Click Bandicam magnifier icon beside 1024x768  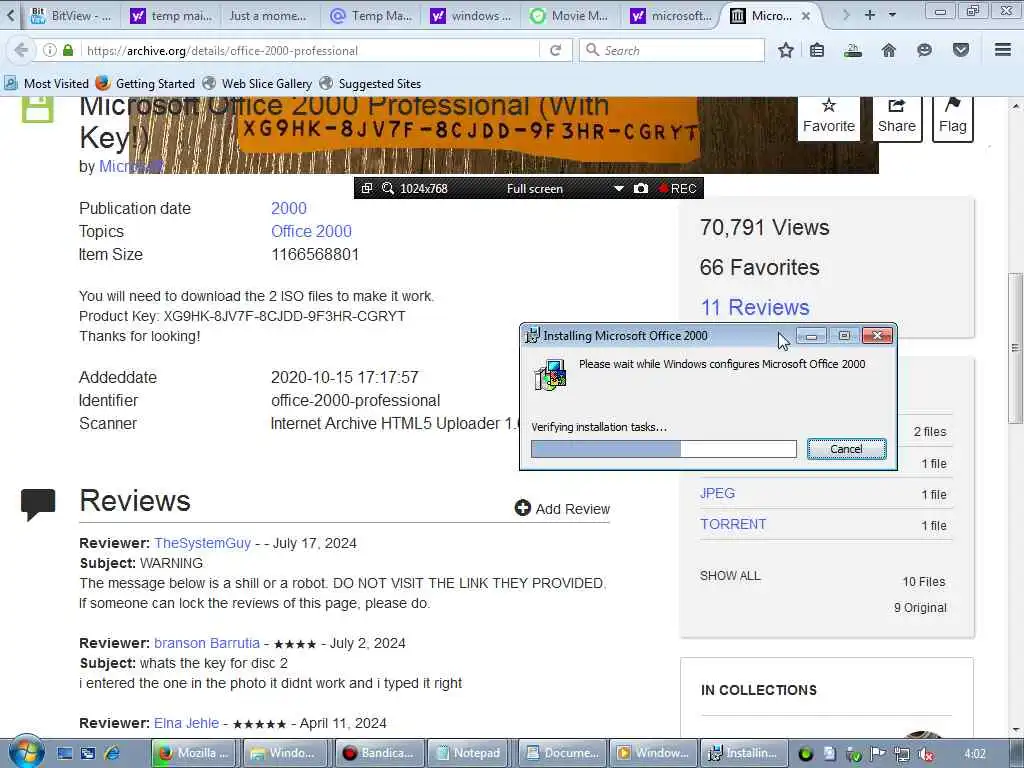388,189
